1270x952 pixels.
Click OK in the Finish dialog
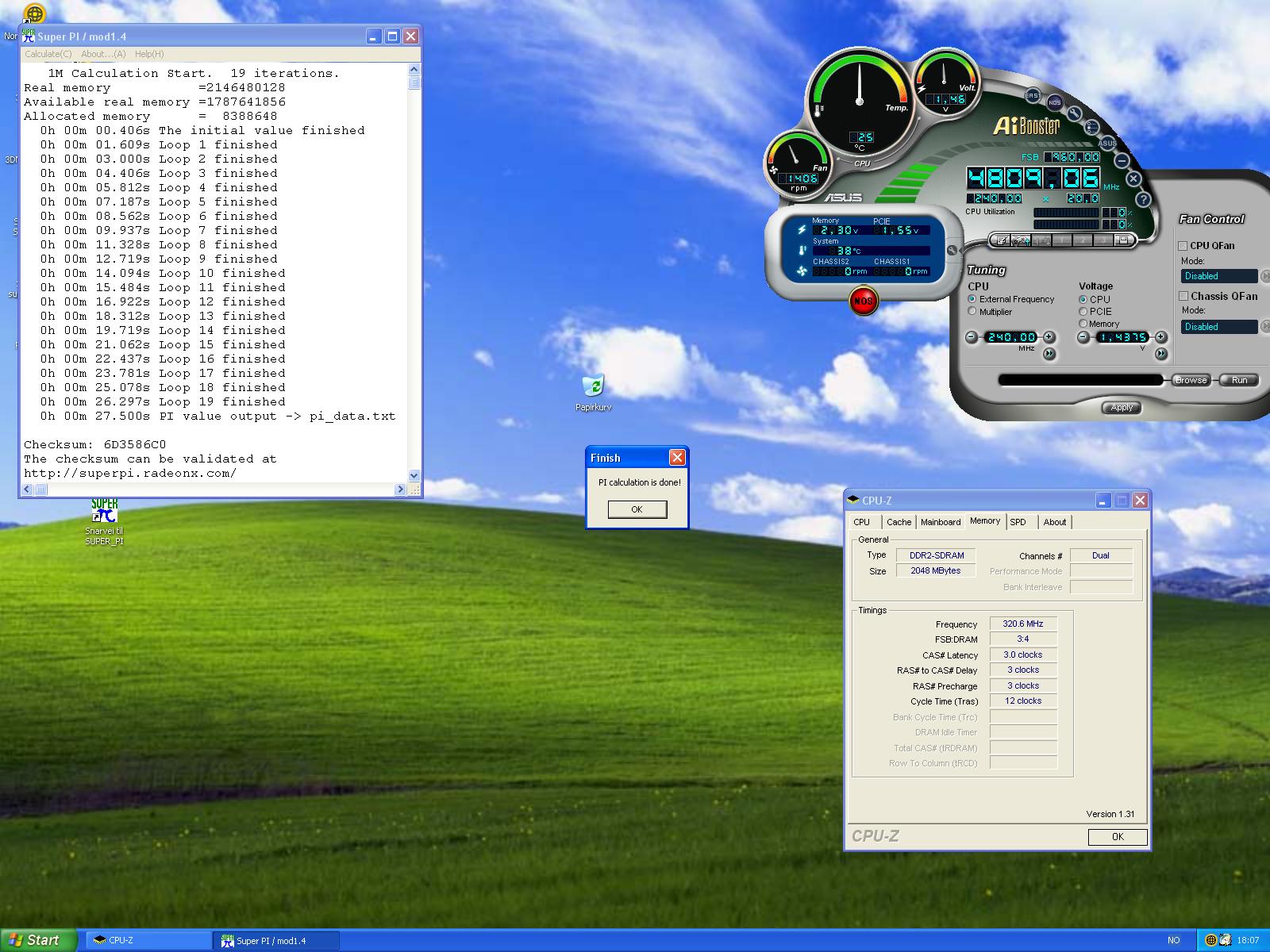(x=637, y=509)
